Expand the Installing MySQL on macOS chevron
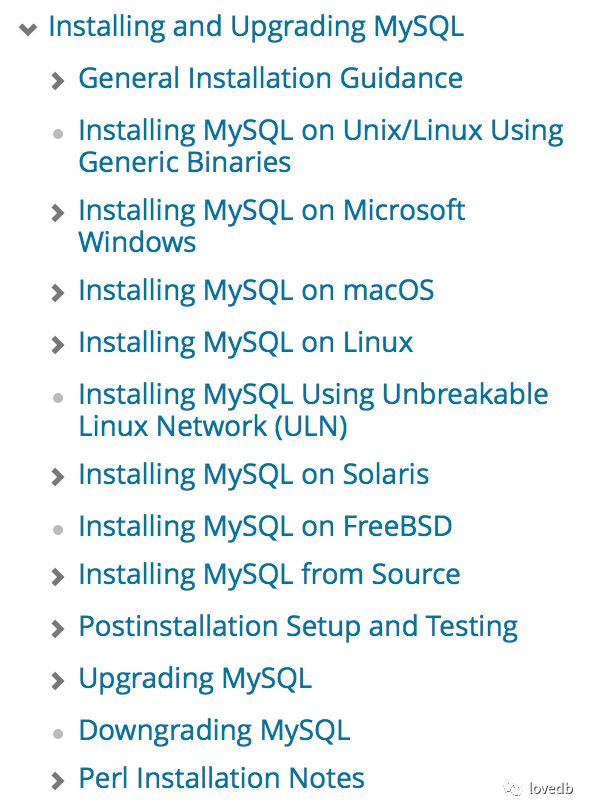Image resolution: width=592 pixels, height=812 pixels. 58,293
